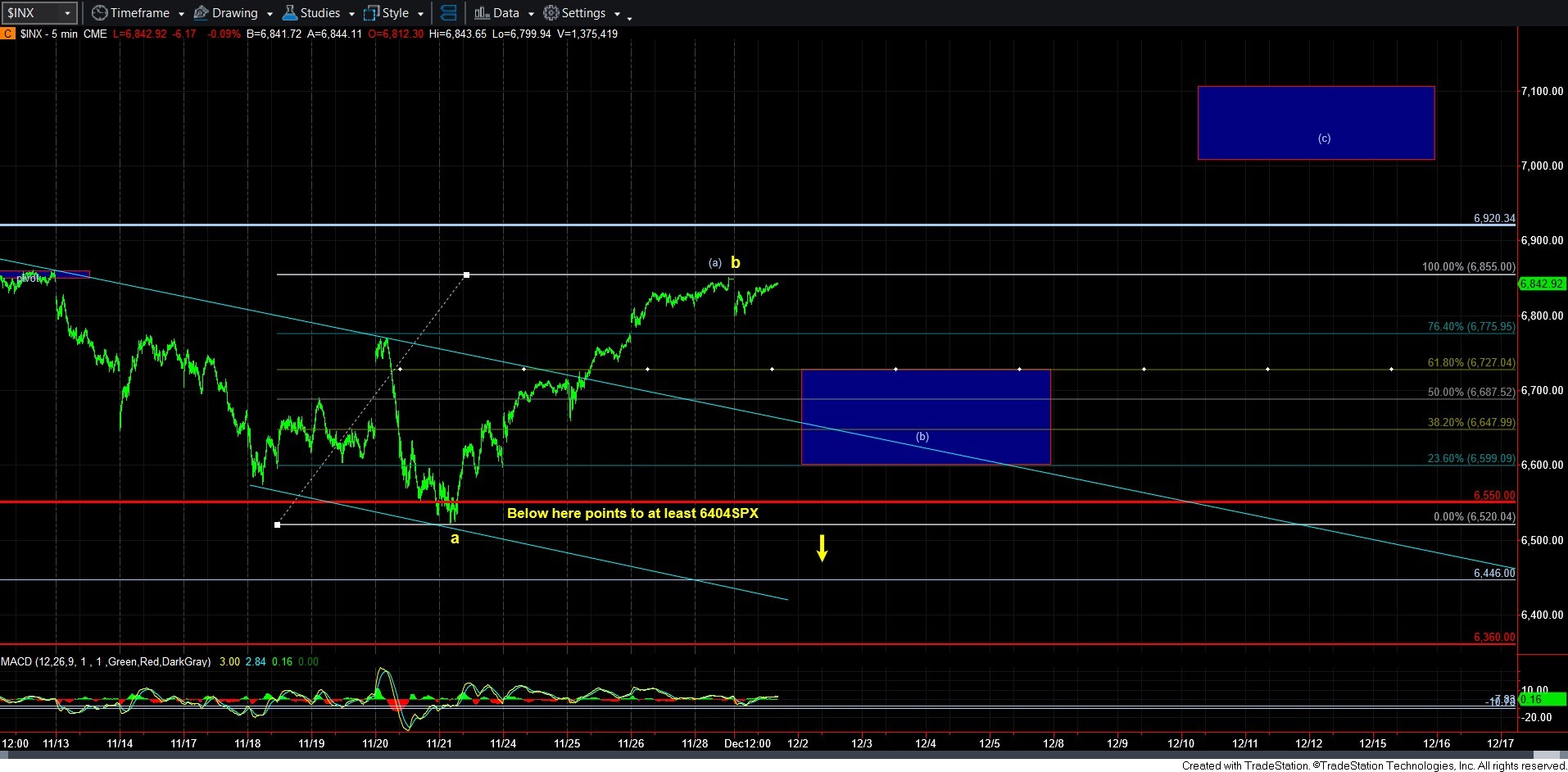Click the Drawing pencil icon
The image size is (1568, 772).
tap(201, 13)
